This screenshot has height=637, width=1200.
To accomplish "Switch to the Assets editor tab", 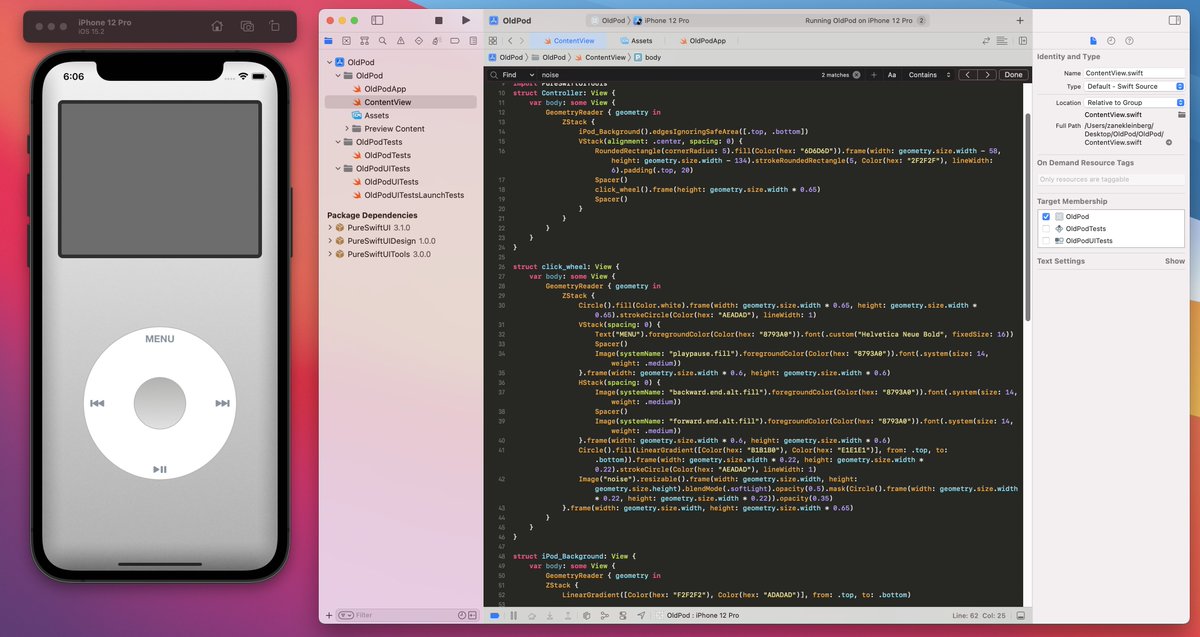I will 636,41.
